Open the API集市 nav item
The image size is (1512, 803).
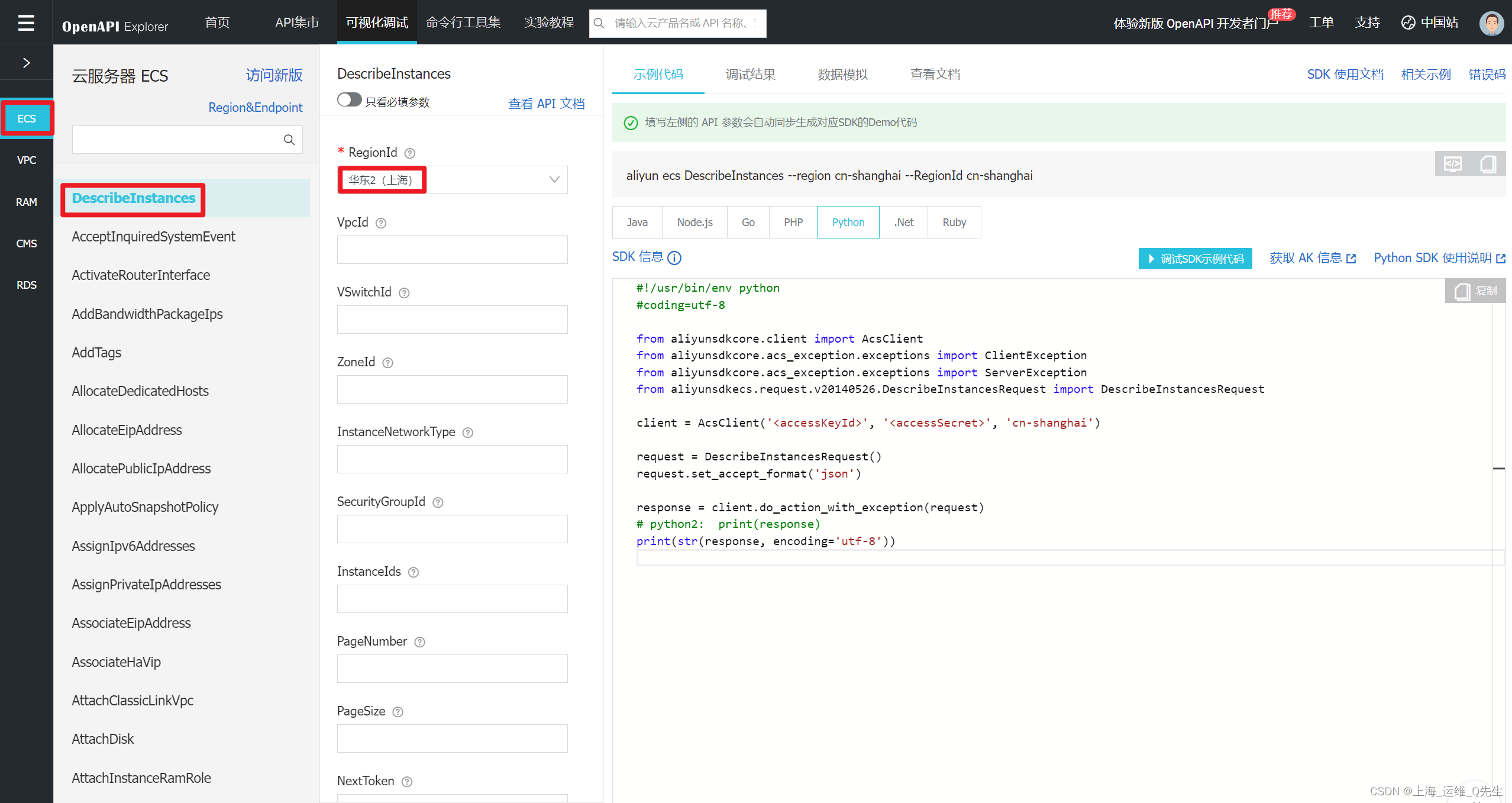pyautogui.click(x=297, y=22)
